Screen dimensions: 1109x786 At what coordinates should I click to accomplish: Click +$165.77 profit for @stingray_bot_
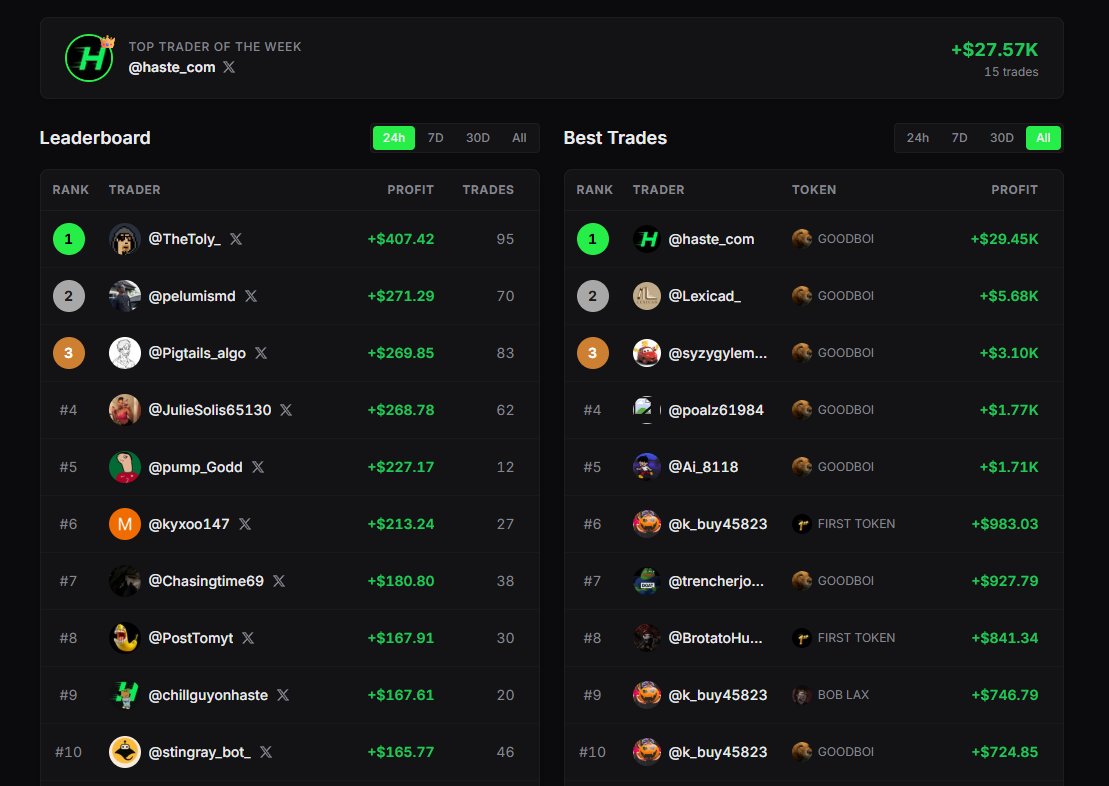pos(400,752)
